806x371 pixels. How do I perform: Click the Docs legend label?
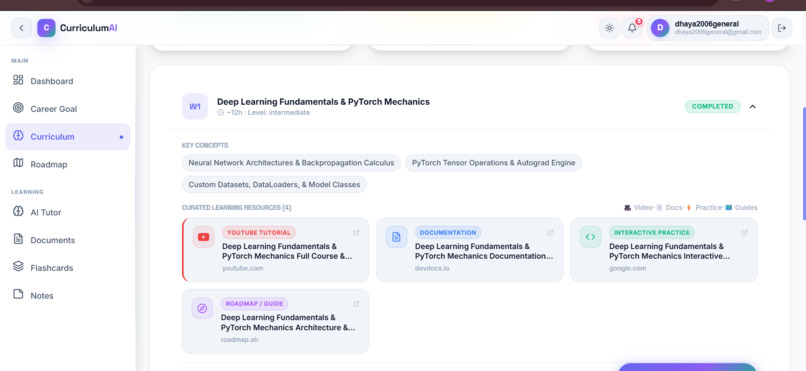pyautogui.click(x=673, y=208)
